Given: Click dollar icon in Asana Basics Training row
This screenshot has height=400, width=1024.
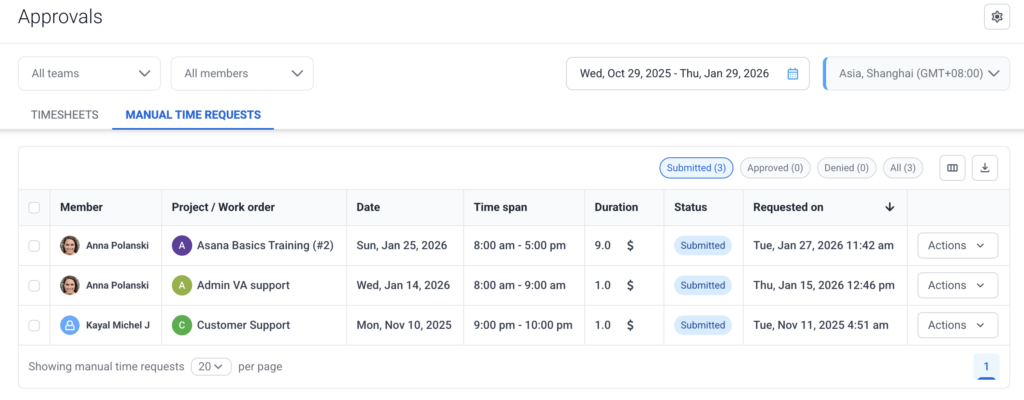Looking at the screenshot, I should [x=630, y=245].
